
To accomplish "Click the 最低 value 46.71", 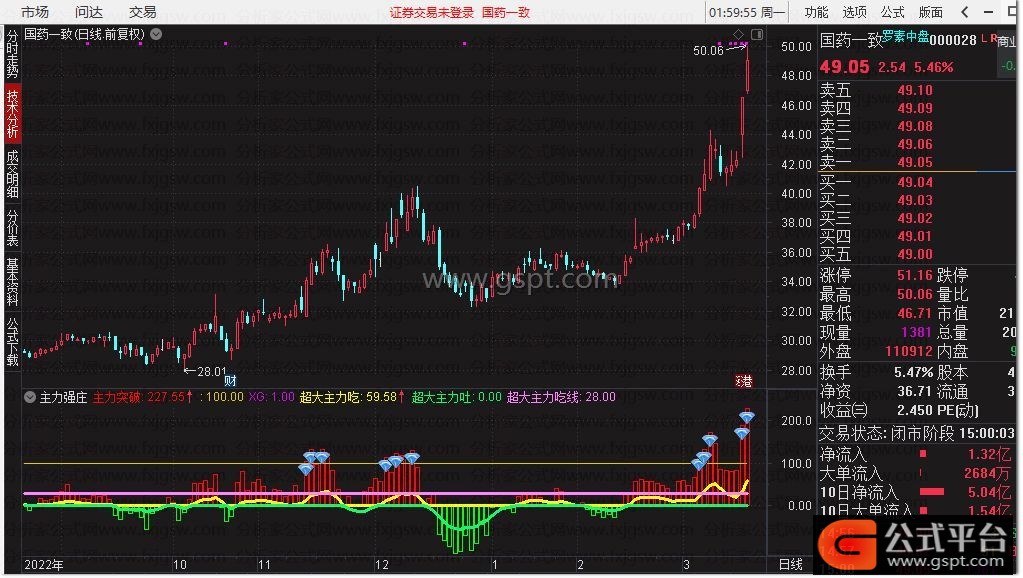I will [x=915, y=313].
